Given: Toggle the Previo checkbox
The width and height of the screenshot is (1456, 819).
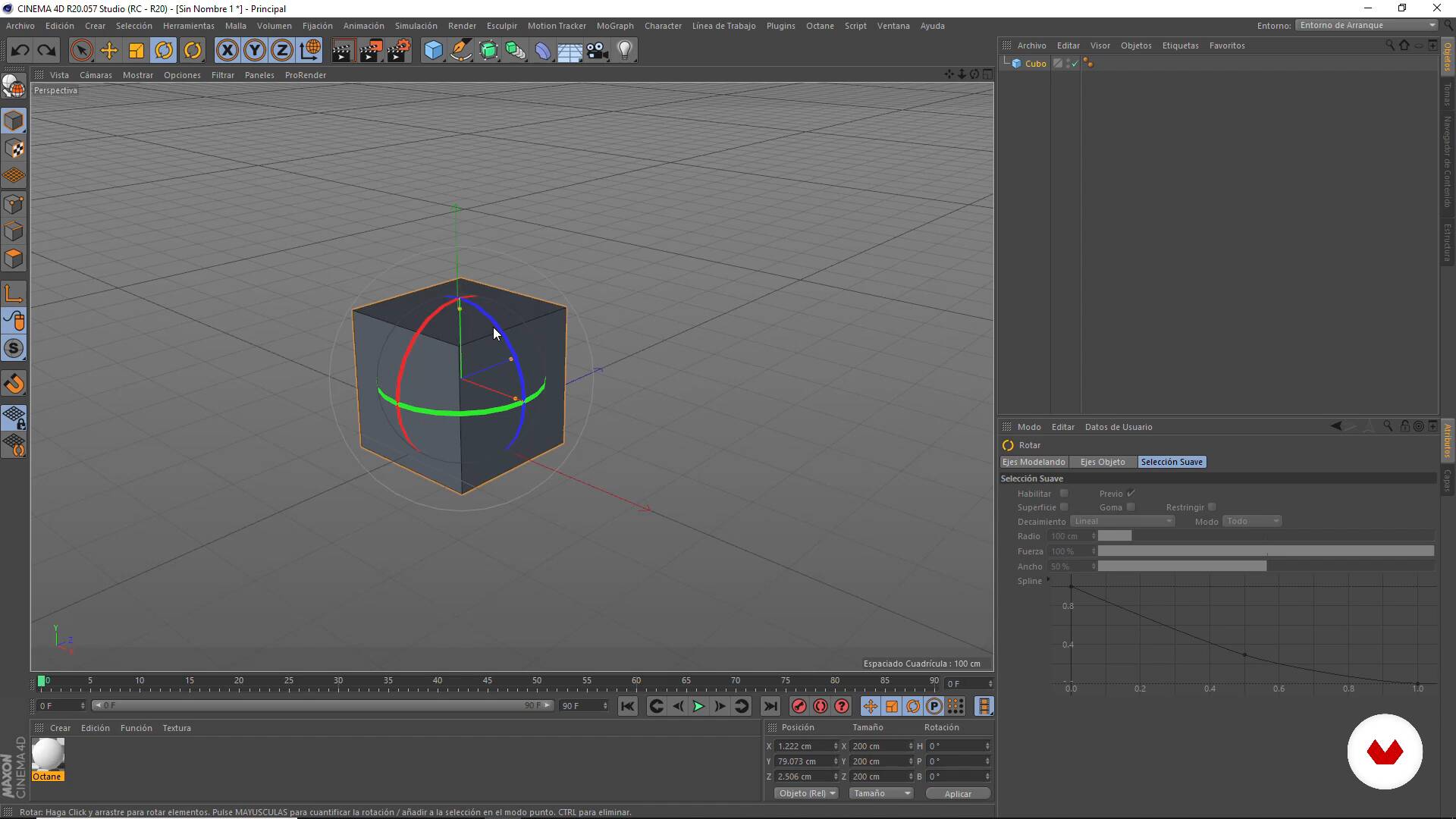Looking at the screenshot, I should [x=1131, y=494].
